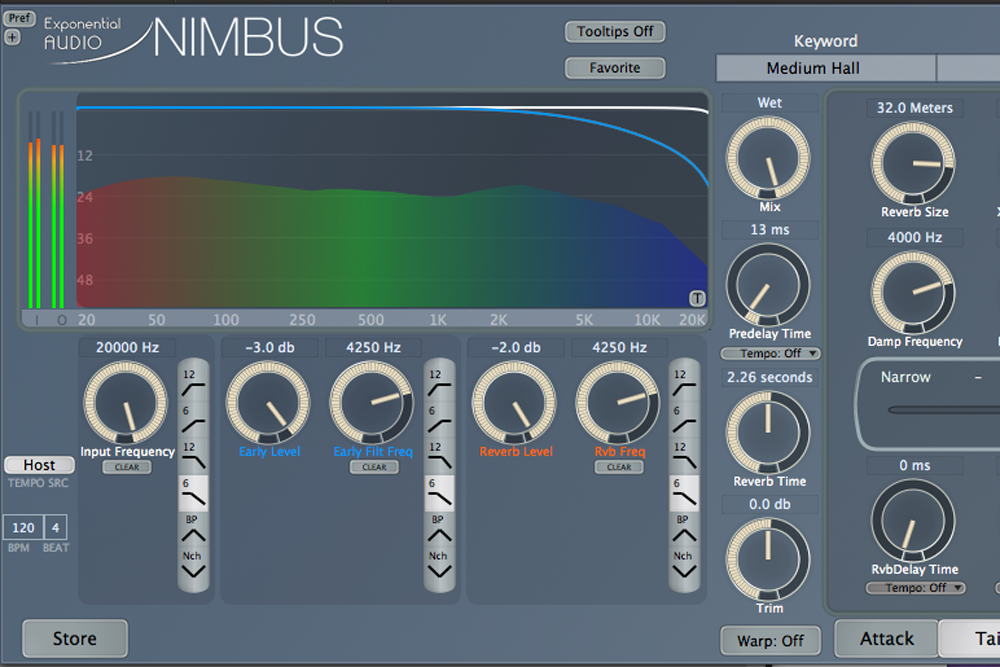The height and width of the screenshot is (667, 1000).
Task: Open Predelay Tempo: Off dropdown
Action: click(770, 353)
